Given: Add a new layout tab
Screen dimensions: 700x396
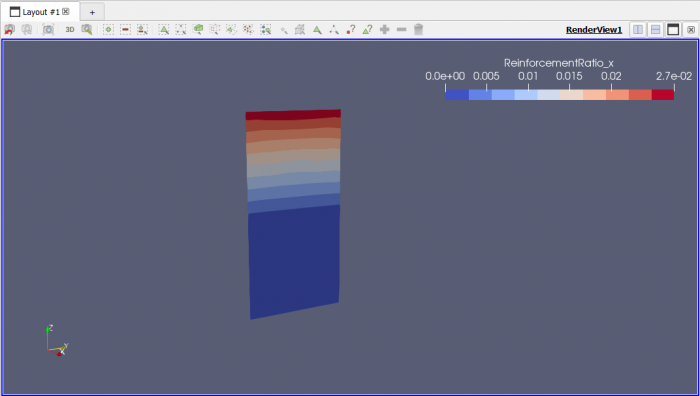Looking at the screenshot, I should pos(92,12).
